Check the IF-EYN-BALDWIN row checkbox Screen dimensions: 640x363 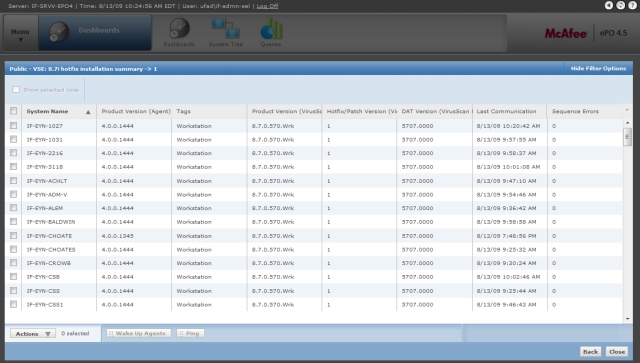point(13,222)
